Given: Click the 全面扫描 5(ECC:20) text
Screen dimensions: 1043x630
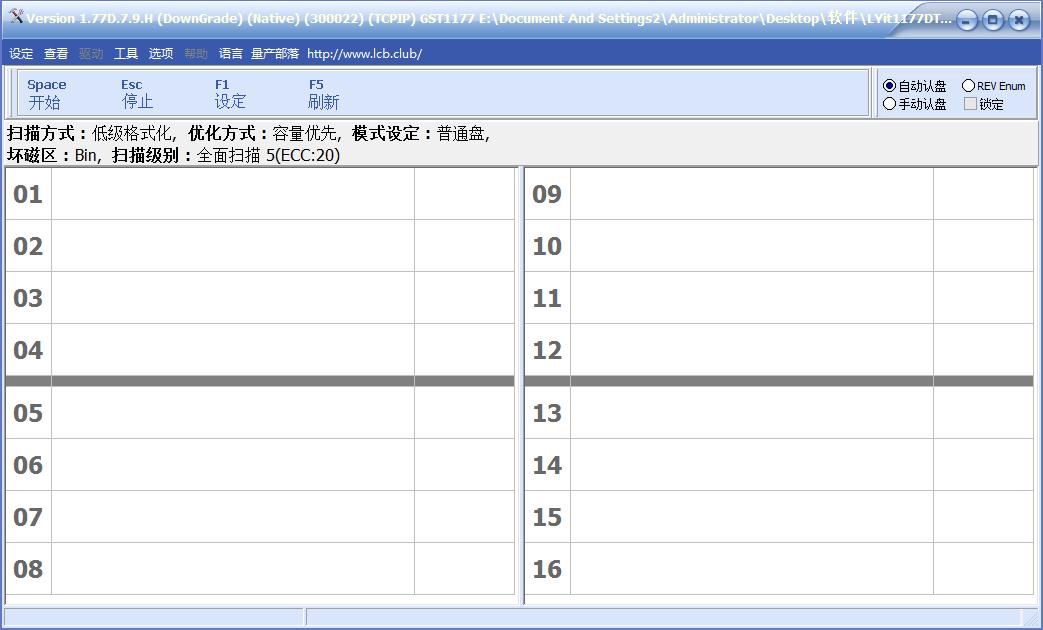Looking at the screenshot, I should [x=268, y=155].
